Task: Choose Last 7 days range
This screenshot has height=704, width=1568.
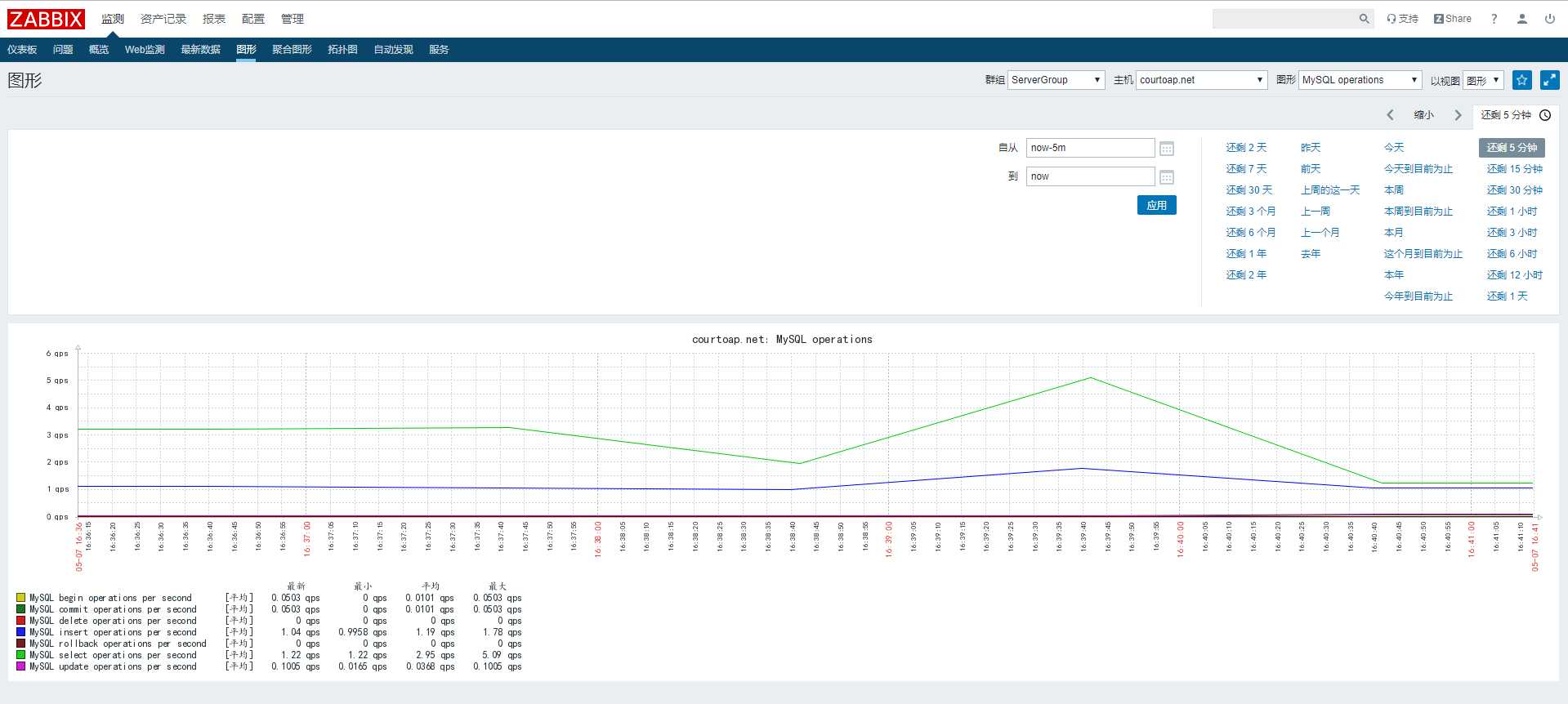Action: tap(1246, 169)
